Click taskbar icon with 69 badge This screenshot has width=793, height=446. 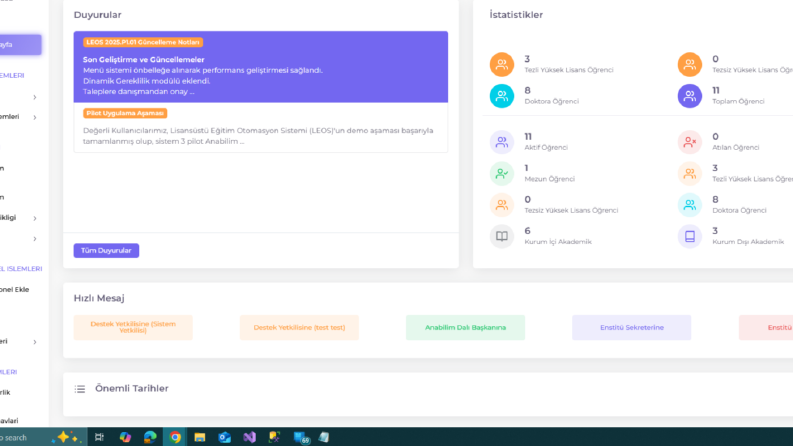(x=301, y=438)
